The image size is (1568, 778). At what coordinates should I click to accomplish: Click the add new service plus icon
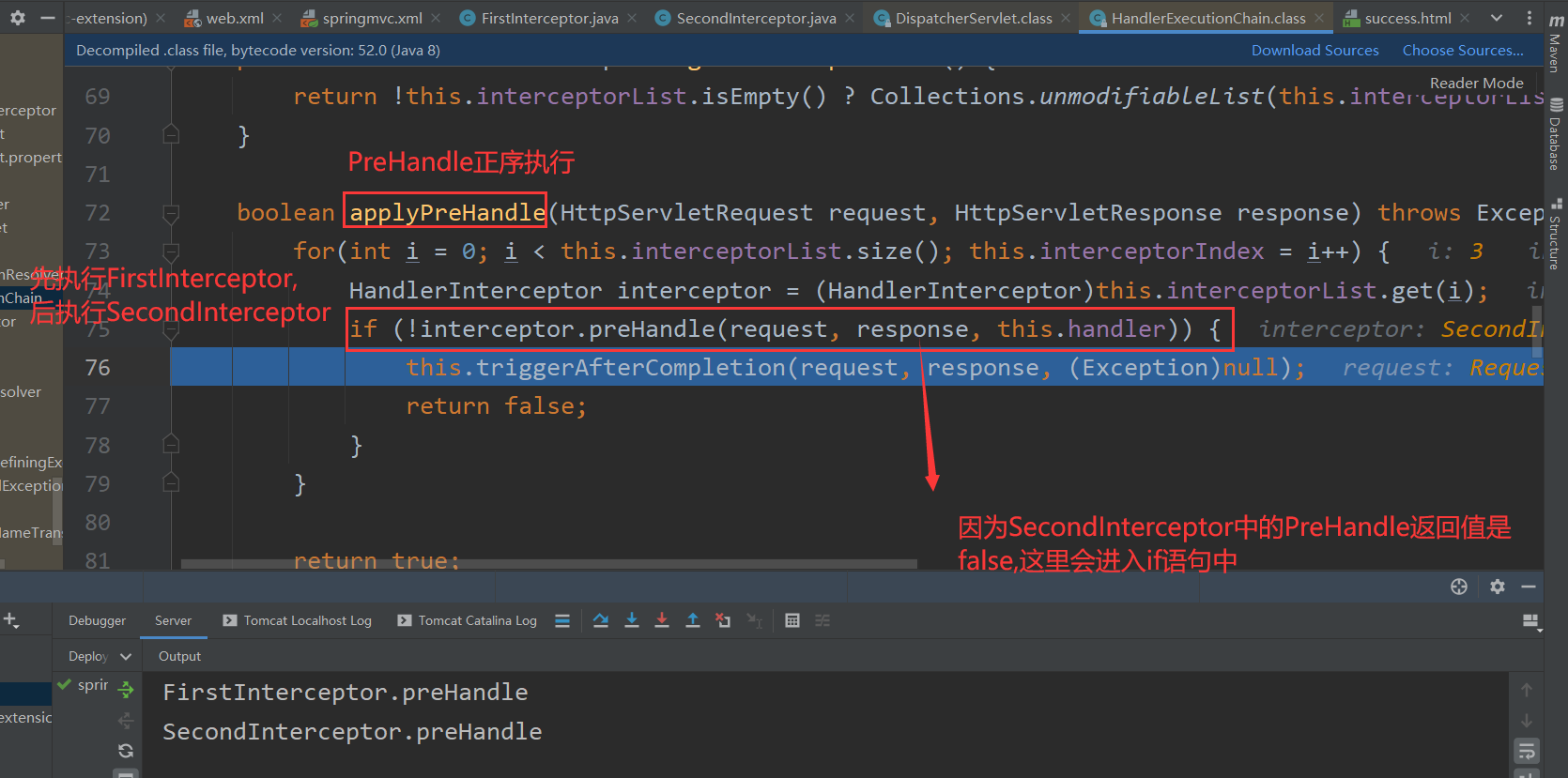coord(11,620)
